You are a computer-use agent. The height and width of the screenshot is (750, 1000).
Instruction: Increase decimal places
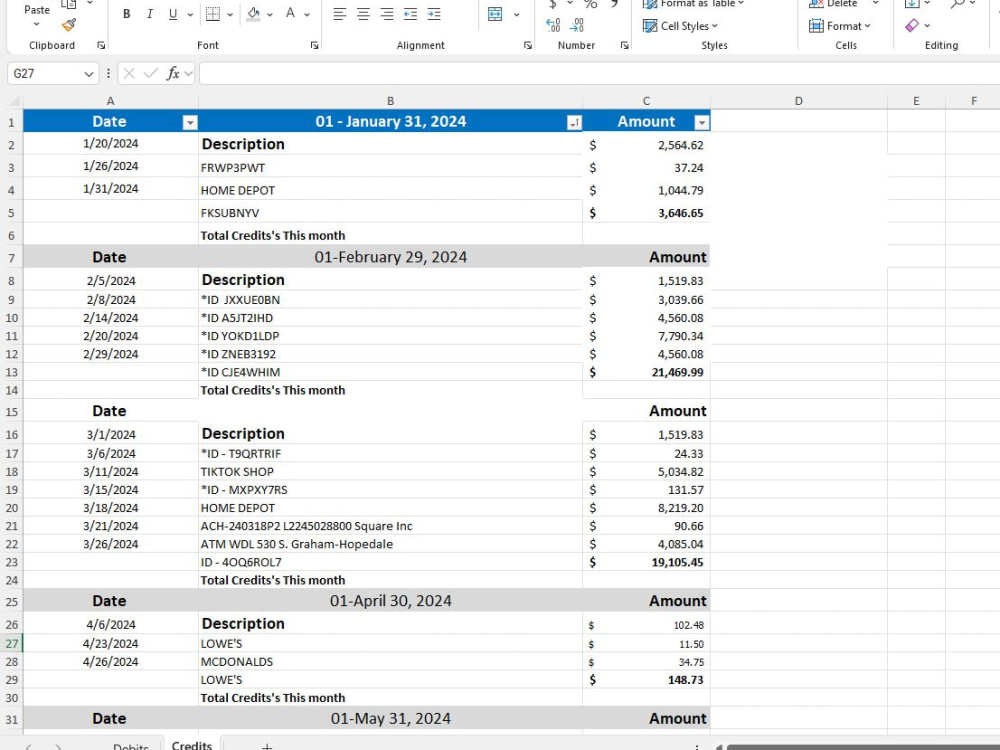(x=553, y=25)
